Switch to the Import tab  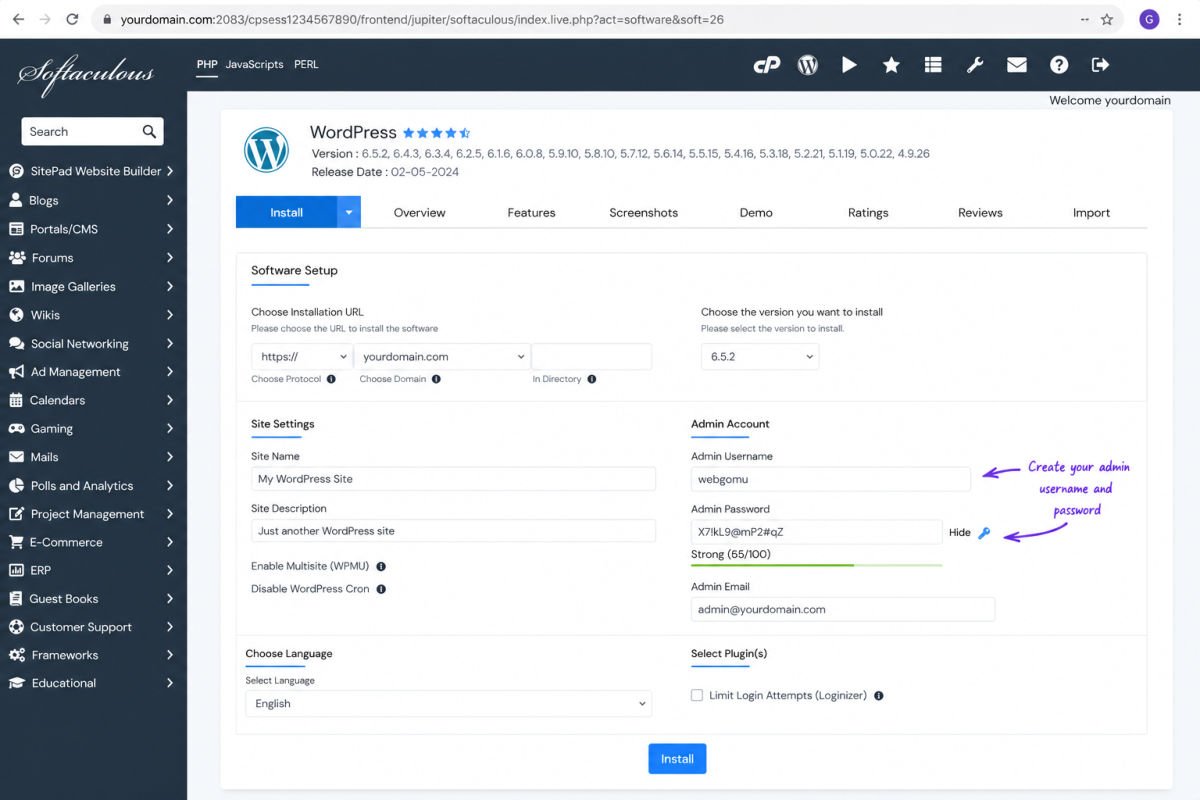(x=1092, y=213)
